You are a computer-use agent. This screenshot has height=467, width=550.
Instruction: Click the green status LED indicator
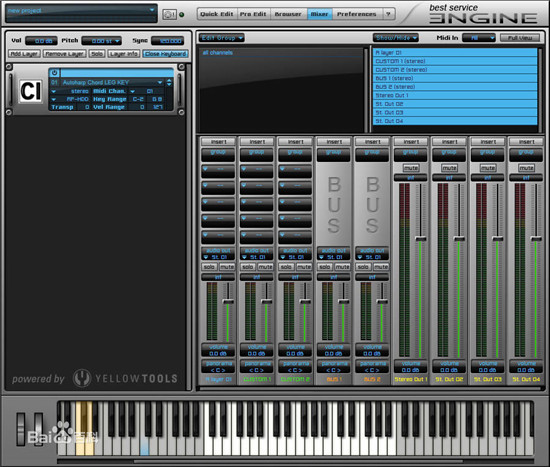pos(181,15)
